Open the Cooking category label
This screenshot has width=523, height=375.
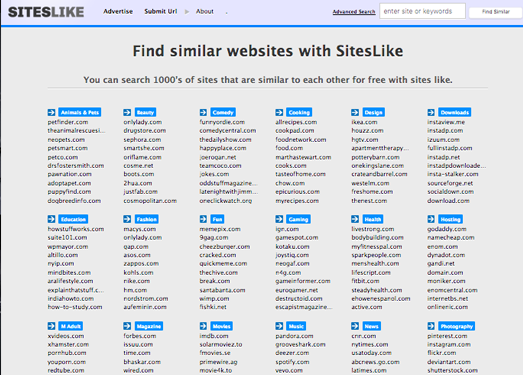299,112
